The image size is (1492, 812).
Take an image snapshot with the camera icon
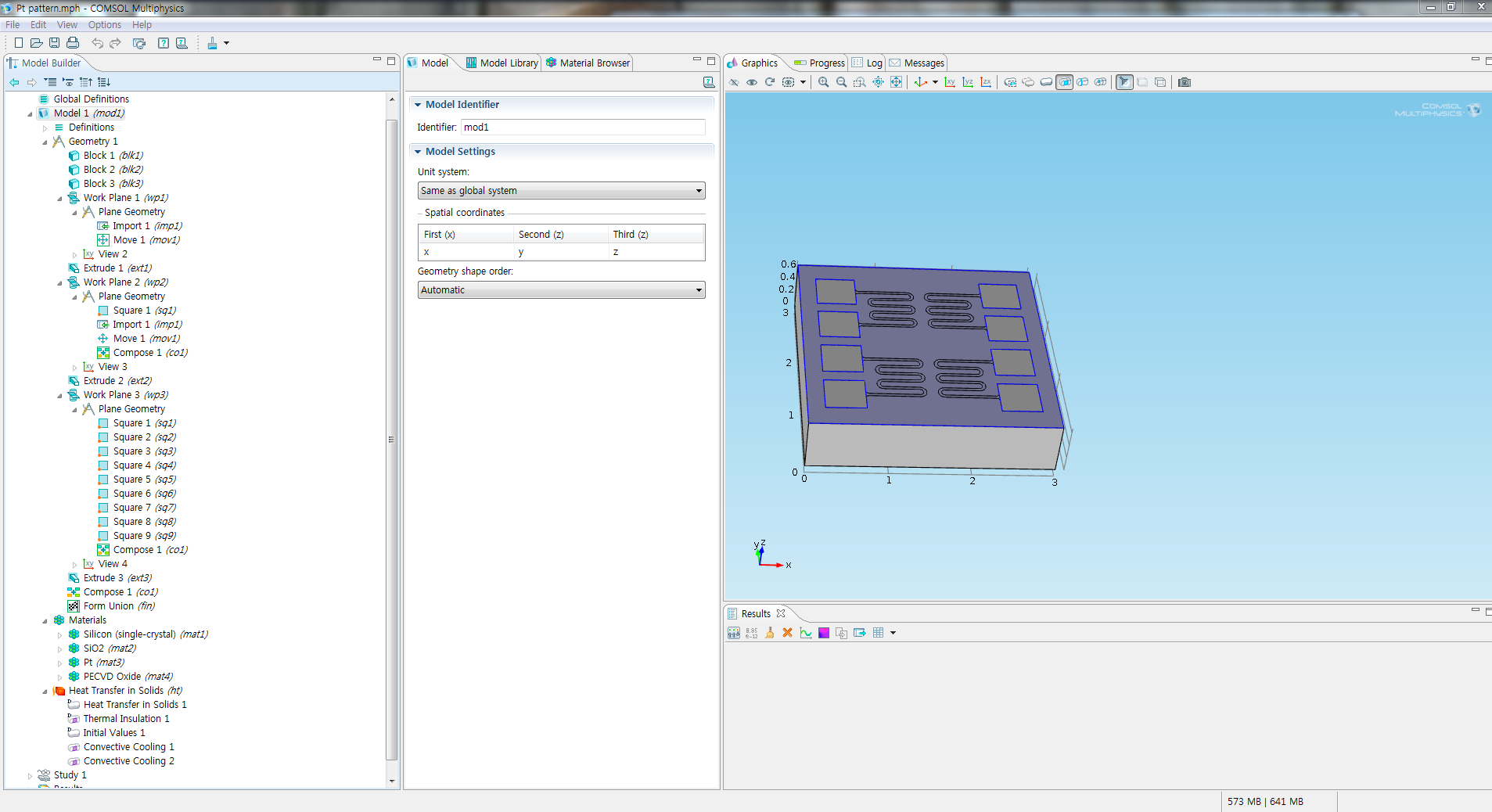point(1184,82)
